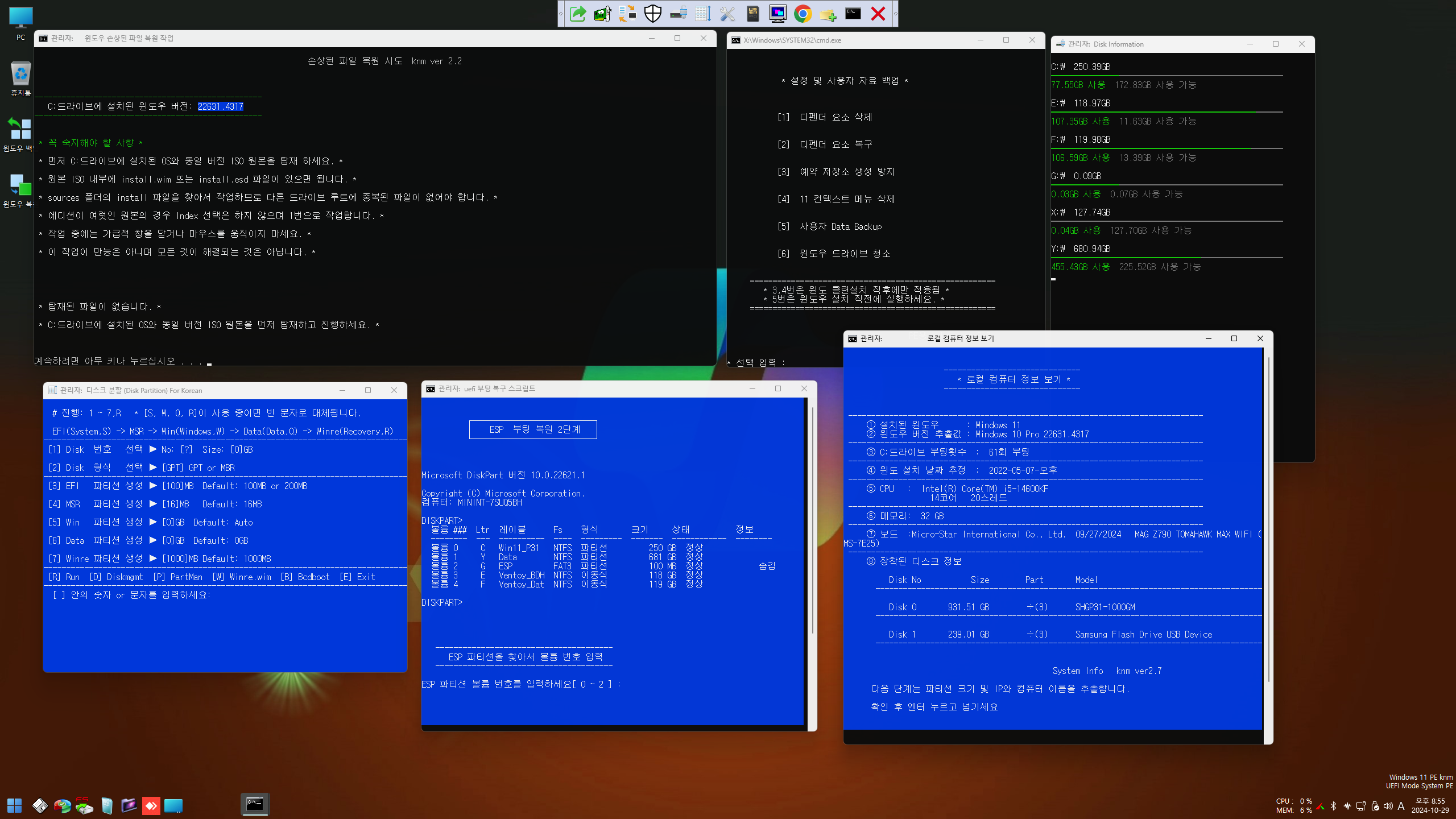Open the command prompt icon in top dock
The width and height of the screenshot is (1456, 819).
853,14
